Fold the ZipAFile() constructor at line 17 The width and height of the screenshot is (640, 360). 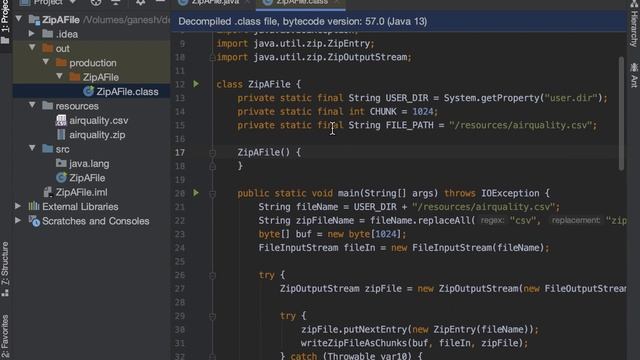[212, 153]
